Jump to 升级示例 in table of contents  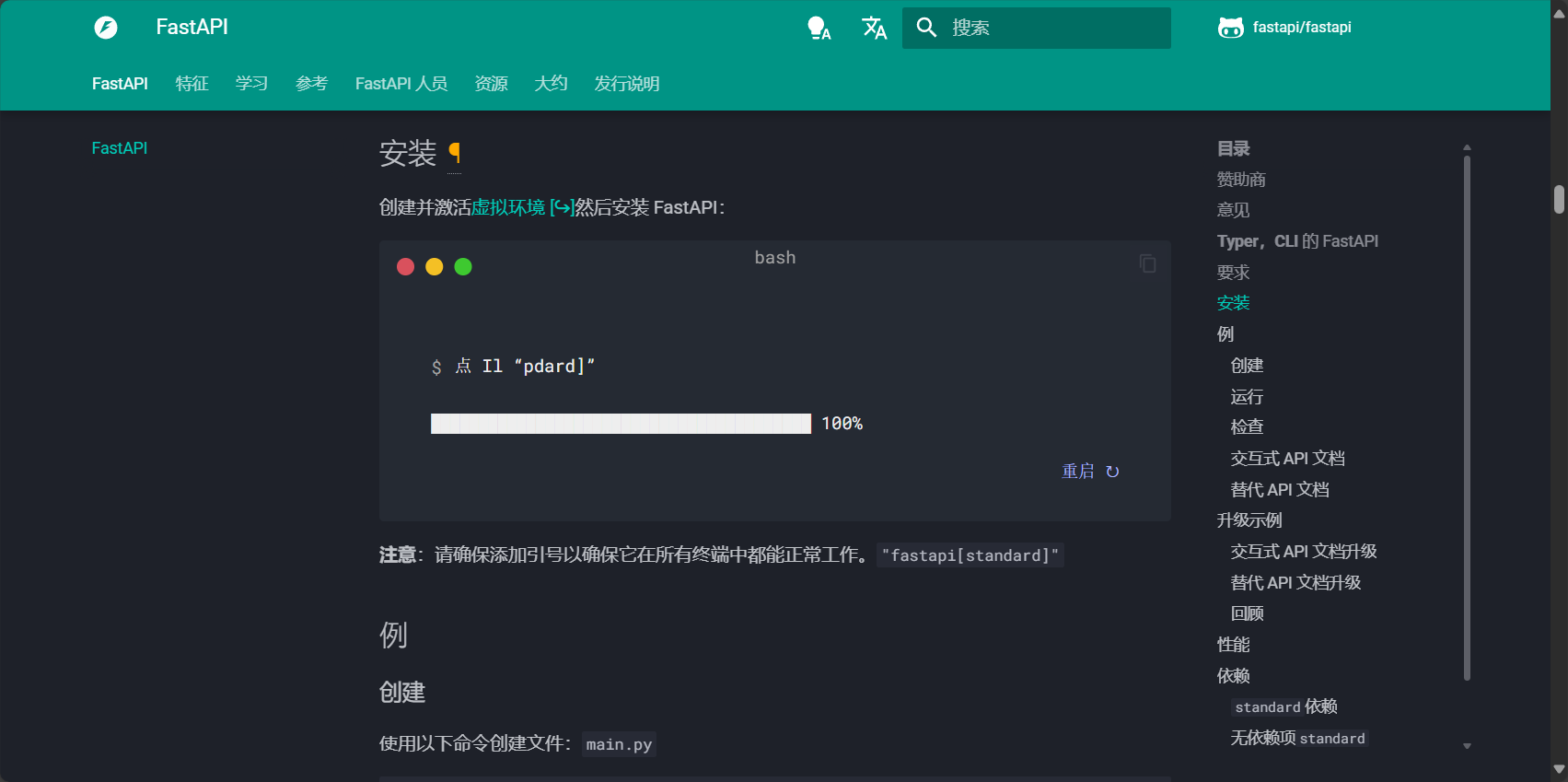pos(1249,520)
